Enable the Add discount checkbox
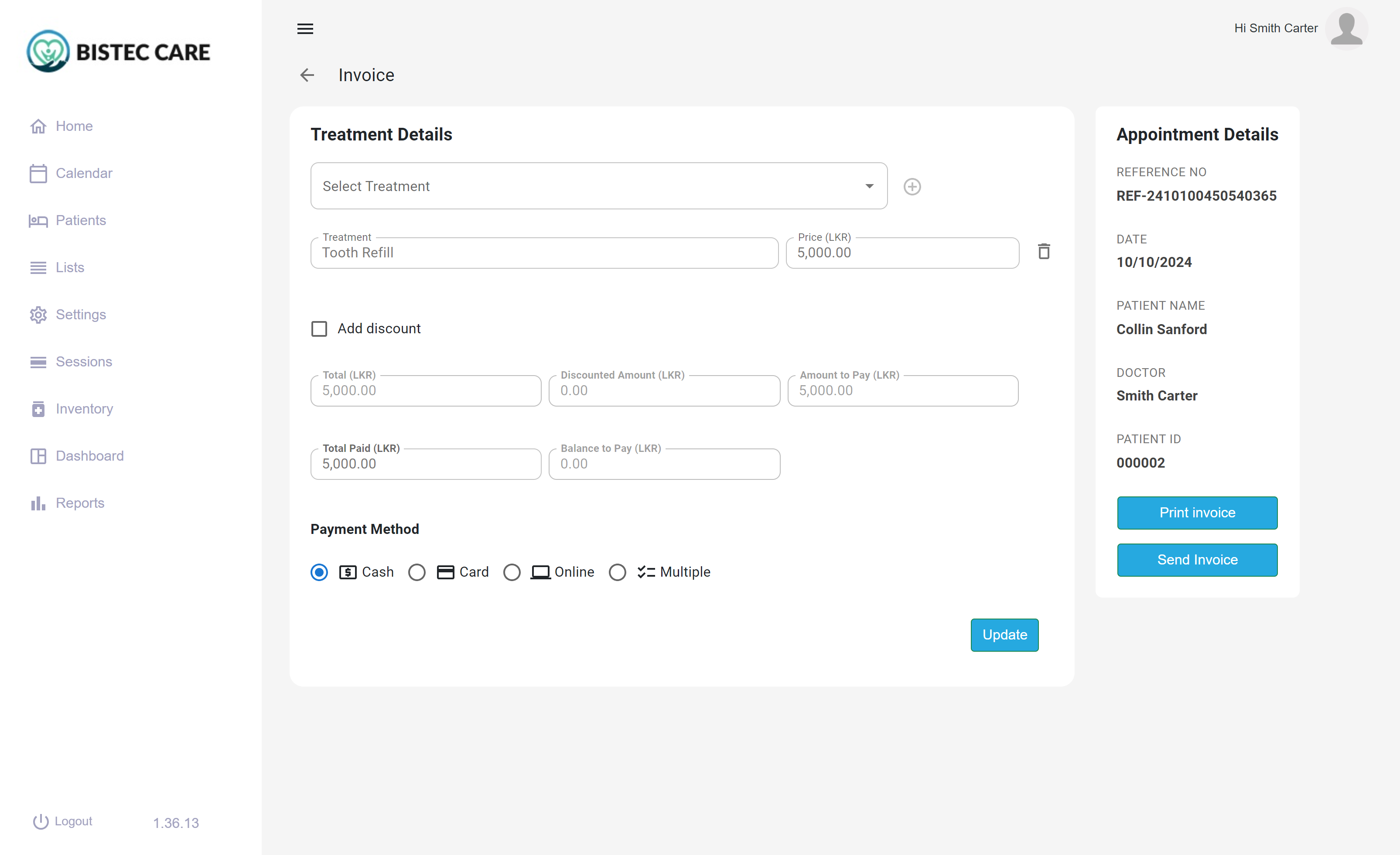This screenshot has height=855, width=1400. tap(319, 328)
